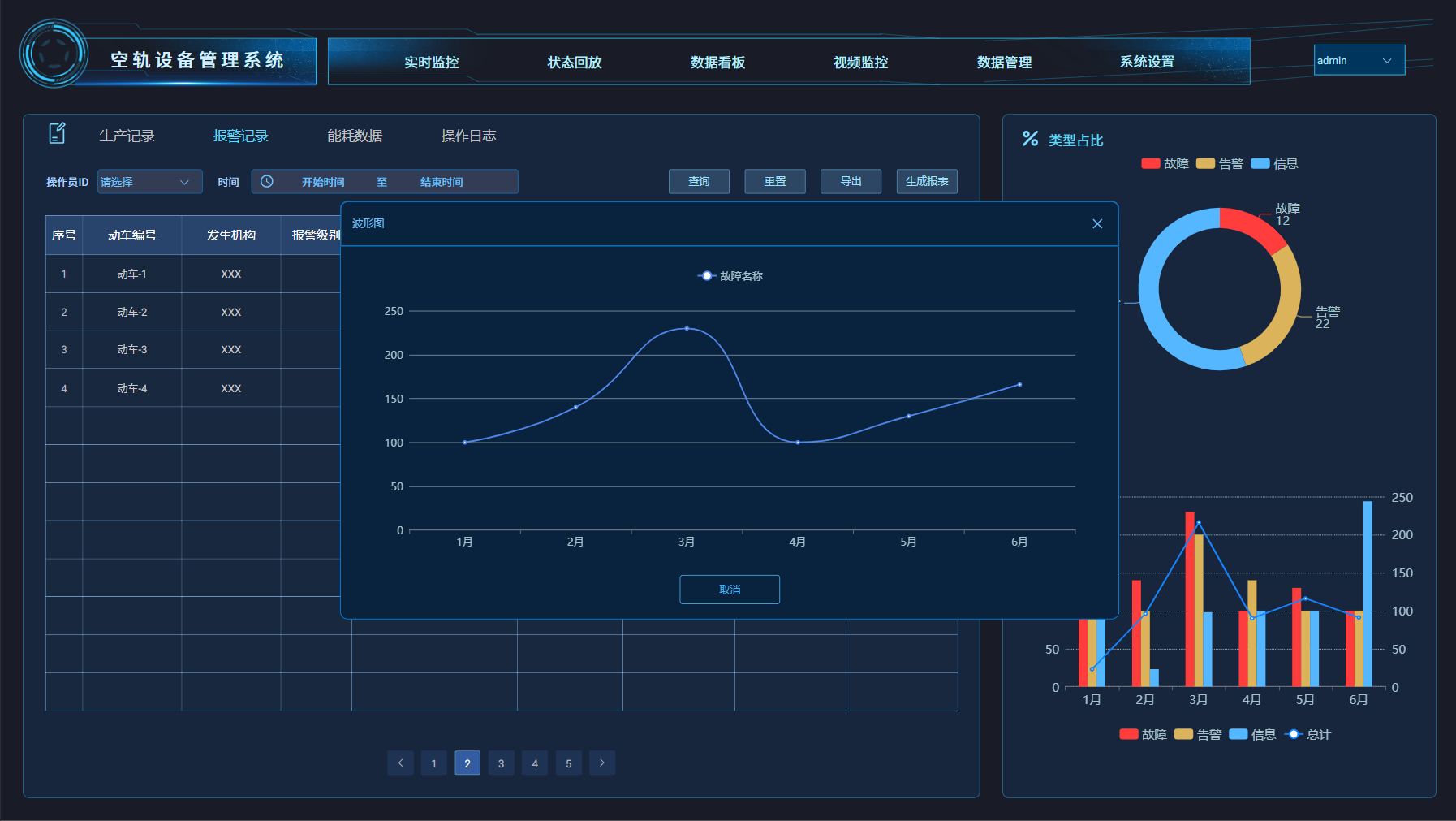Toggle 故障名称 legend in waveform chart
1456x821 pixels.
tap(730, 276)
